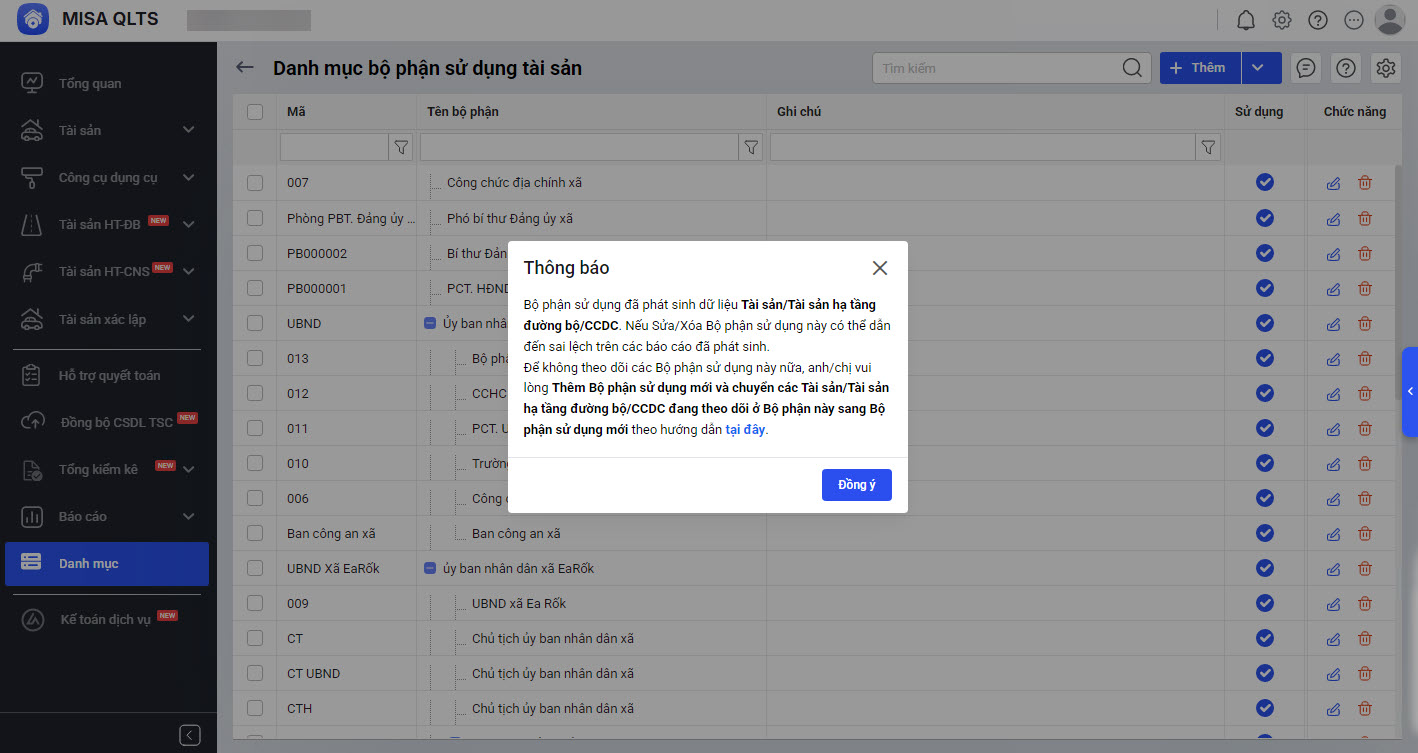Collapse the left sidebar panel

tap(190, 735)
